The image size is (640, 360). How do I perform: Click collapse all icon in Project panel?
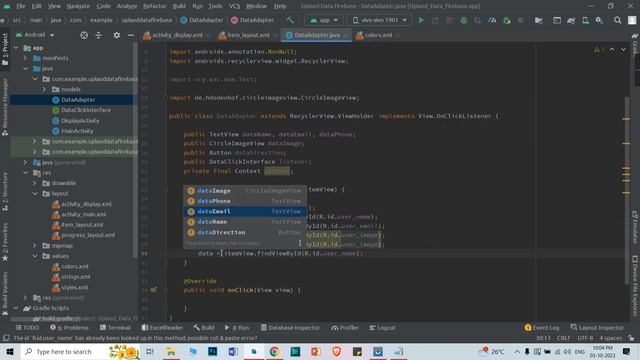pos(99,35)
